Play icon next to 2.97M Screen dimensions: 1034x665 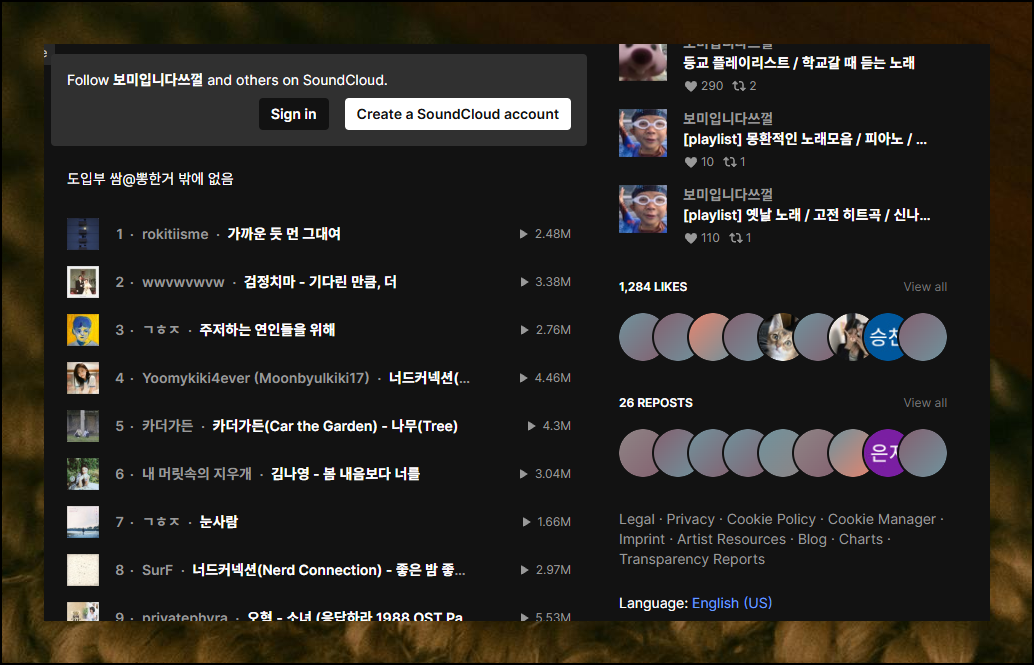pos(525,570)
